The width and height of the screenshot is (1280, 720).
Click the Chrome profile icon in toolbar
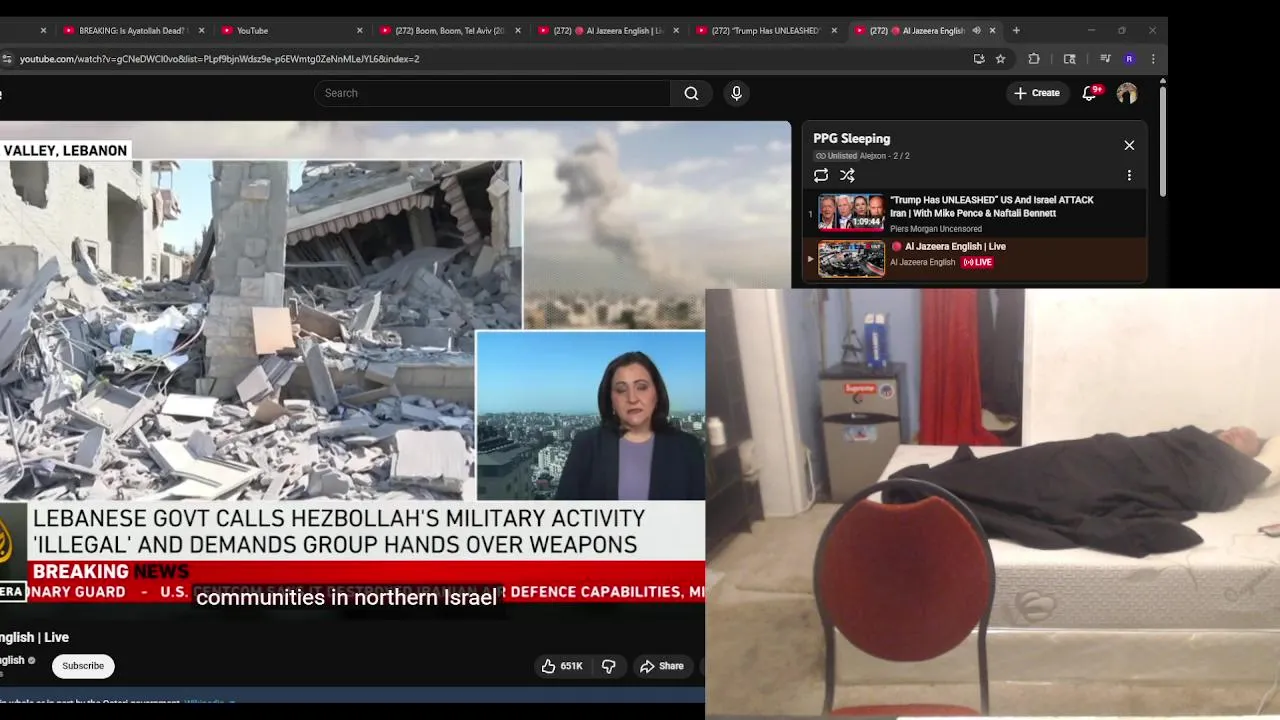(x=1129, y=59)
